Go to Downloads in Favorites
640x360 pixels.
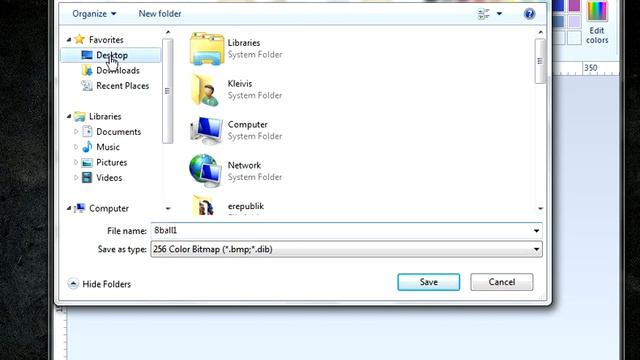coord(118,70)
